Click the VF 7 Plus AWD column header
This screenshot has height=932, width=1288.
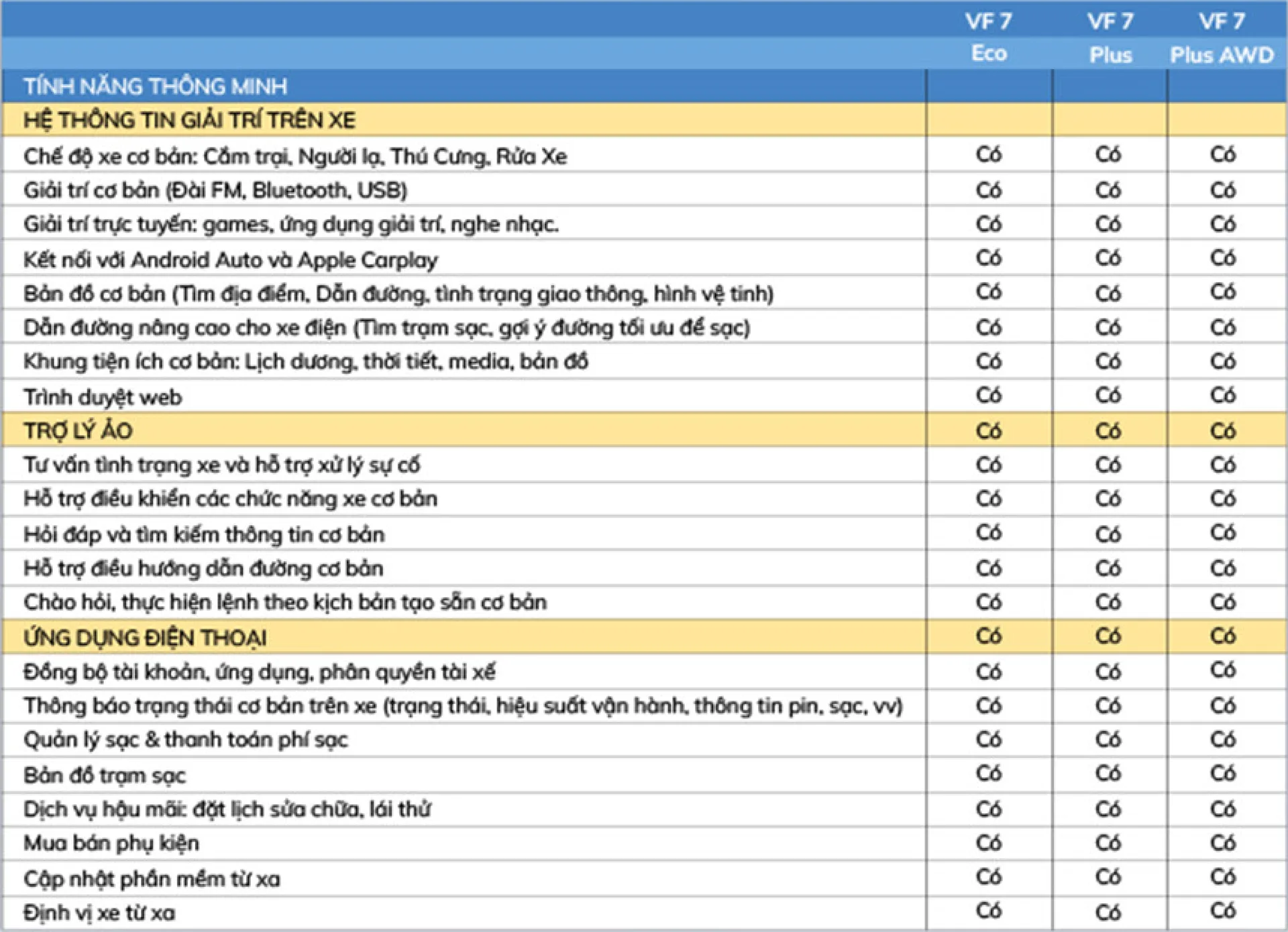click(x=1222, y=38)
